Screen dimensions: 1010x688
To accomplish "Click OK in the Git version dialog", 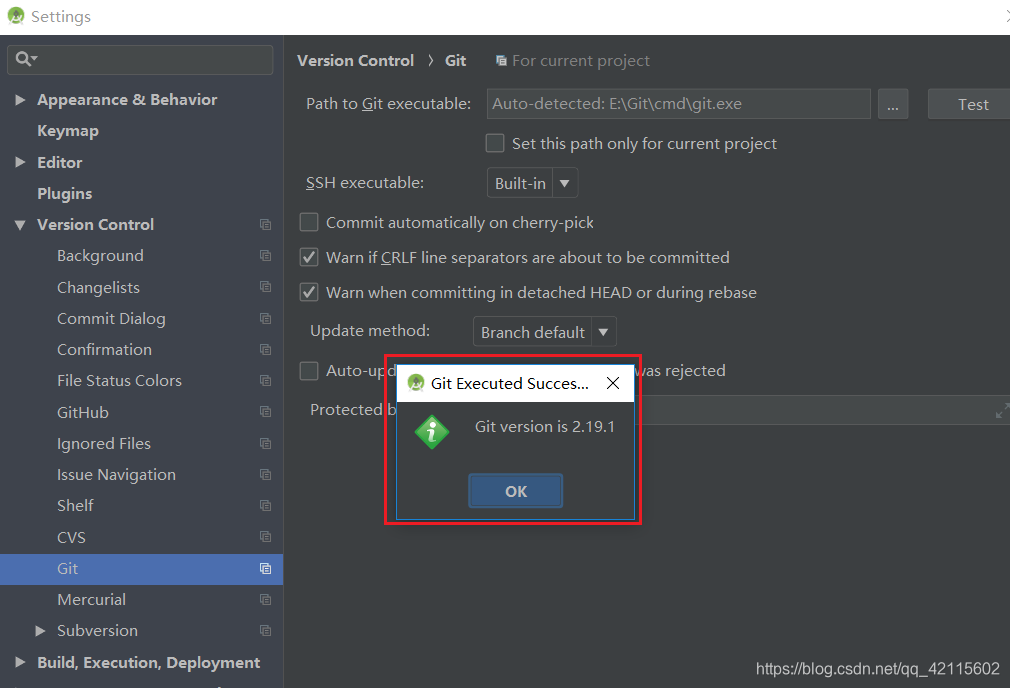I will point(515,491).
